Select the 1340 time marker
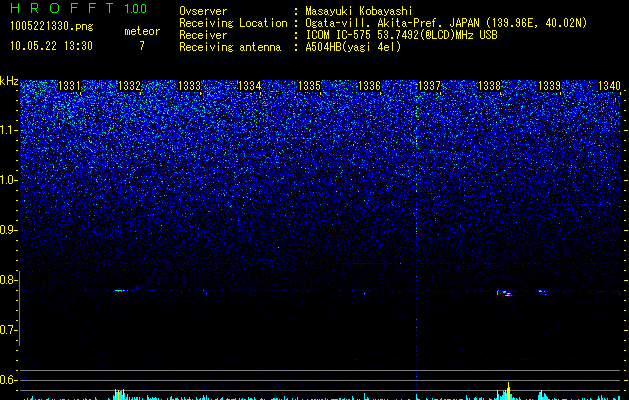629x400 pixels. coord(609,86)
